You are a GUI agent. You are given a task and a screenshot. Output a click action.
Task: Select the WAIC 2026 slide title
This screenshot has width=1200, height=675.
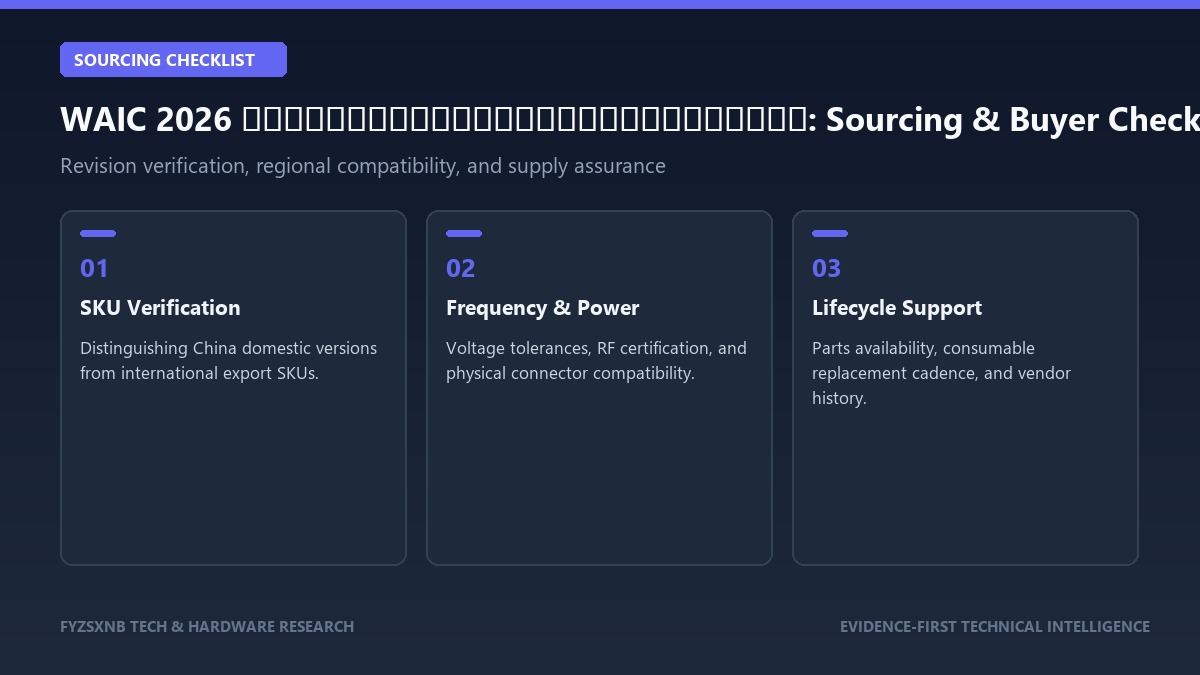tap(630, 120)
